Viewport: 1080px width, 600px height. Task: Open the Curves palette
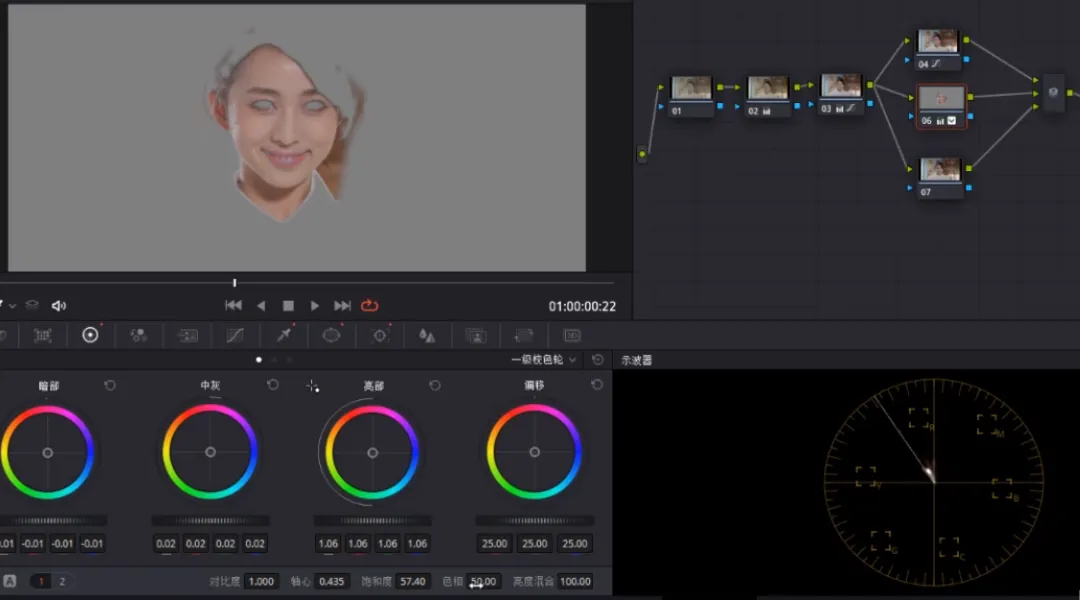235,335
